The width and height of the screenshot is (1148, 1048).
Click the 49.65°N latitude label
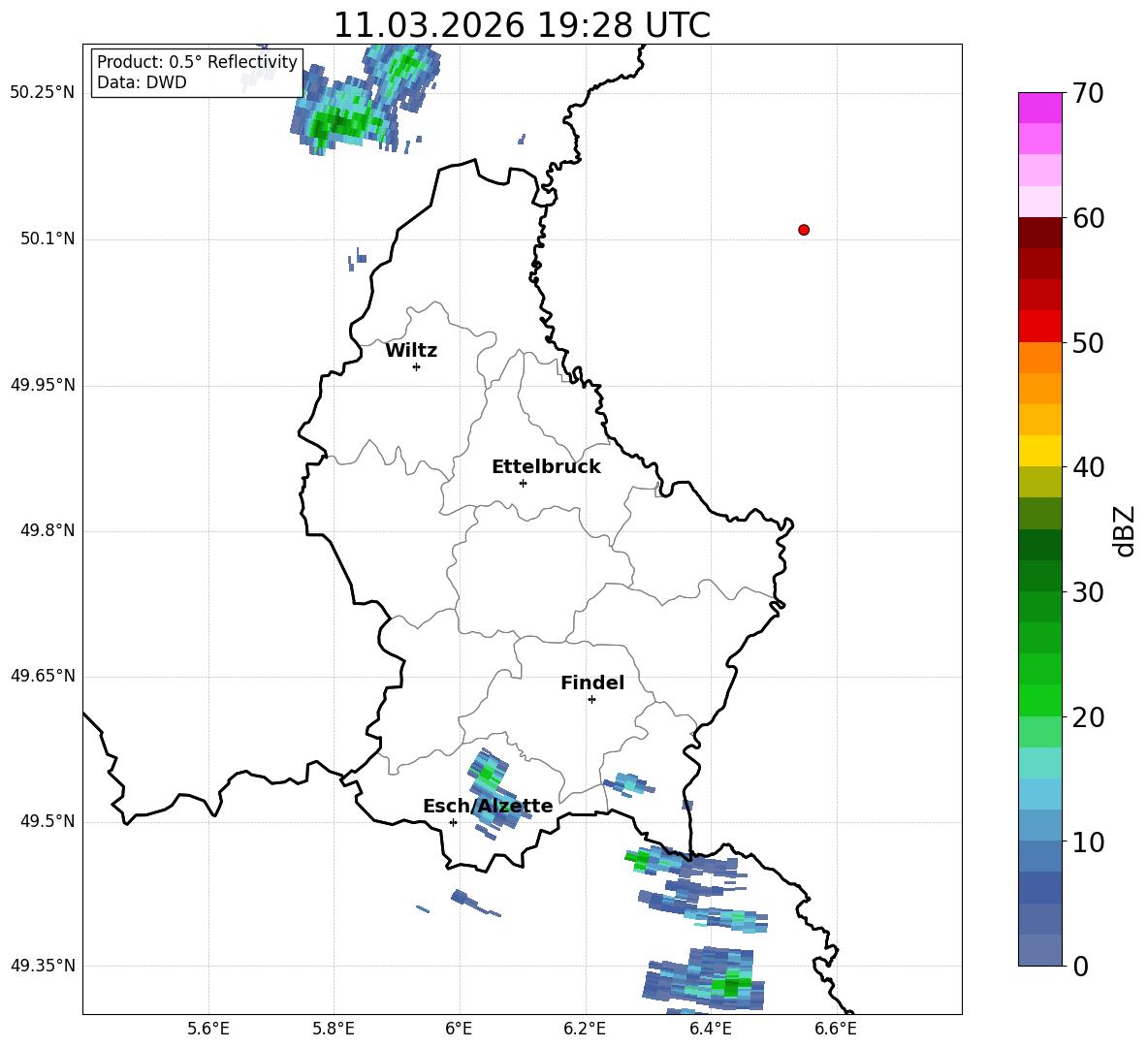43,676
